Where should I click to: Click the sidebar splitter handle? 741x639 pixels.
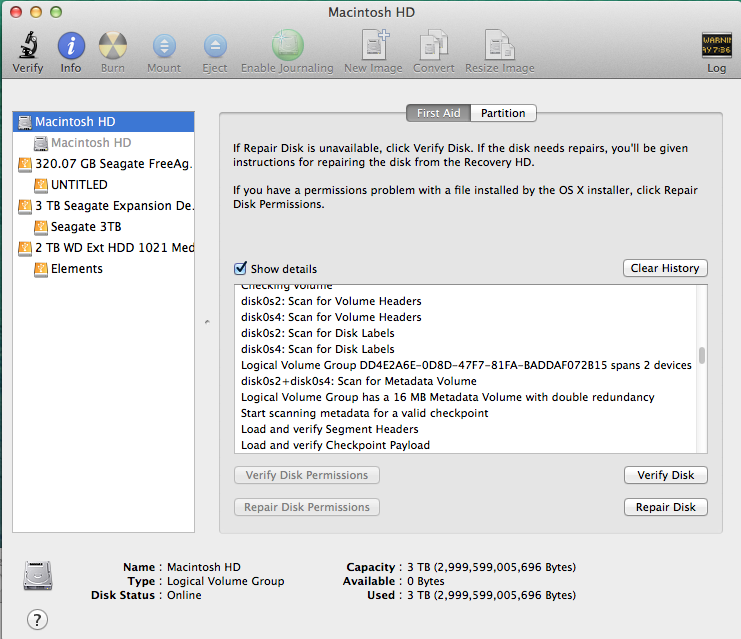pyautogui.click(x=207, y=322)
